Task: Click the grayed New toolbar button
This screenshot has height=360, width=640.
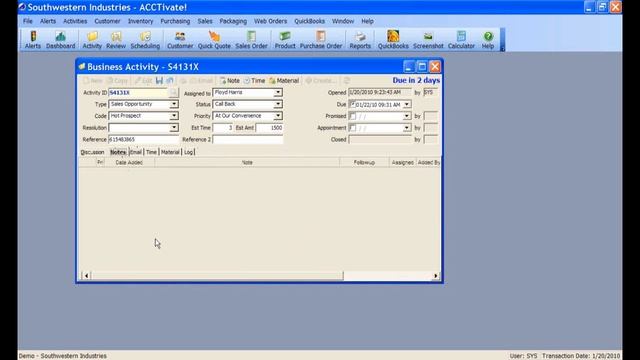Action: pyautogui.click(x=93, y=81)
